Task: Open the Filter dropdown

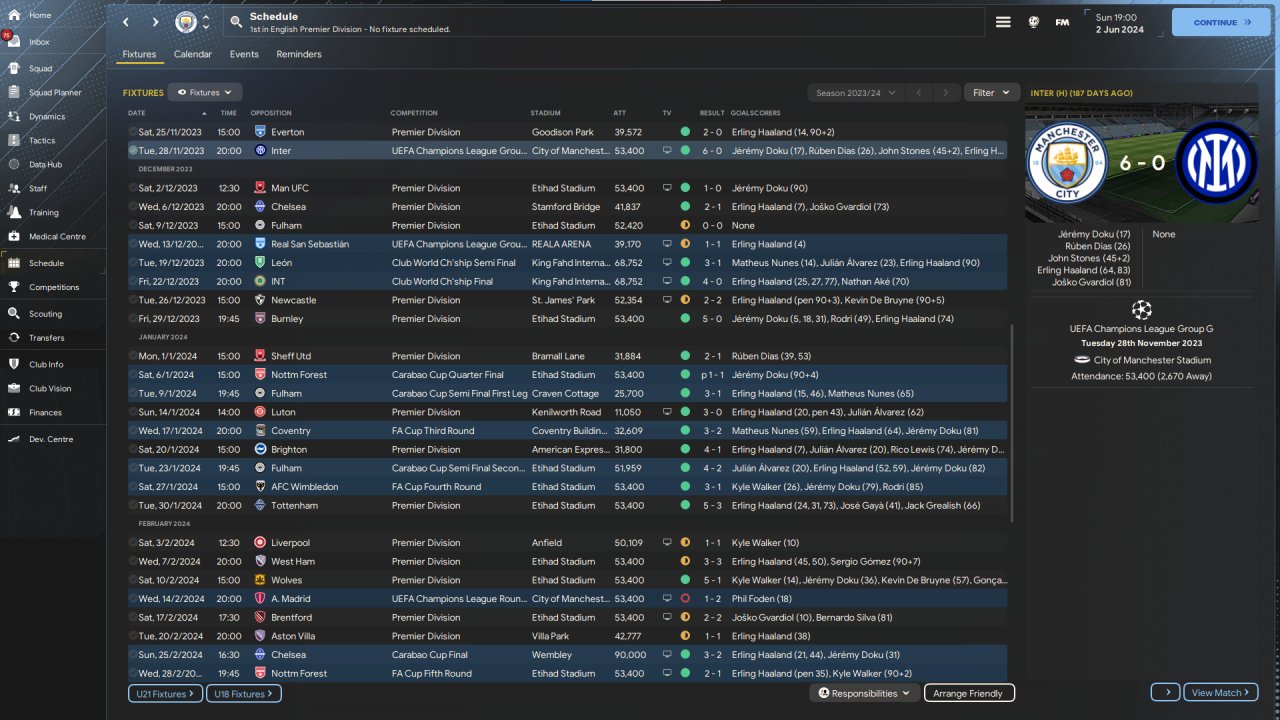Action: click(992, 92)
